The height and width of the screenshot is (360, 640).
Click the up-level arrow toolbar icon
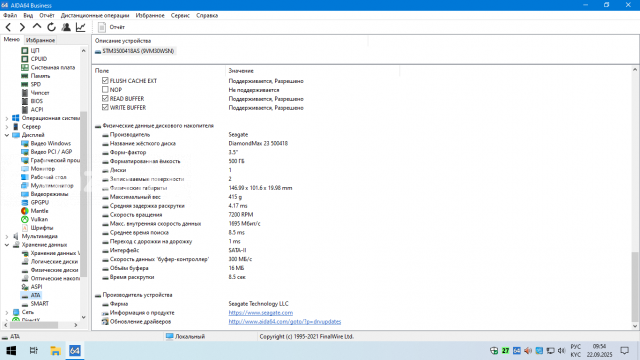pyautogui.click(x=37, y=27)
